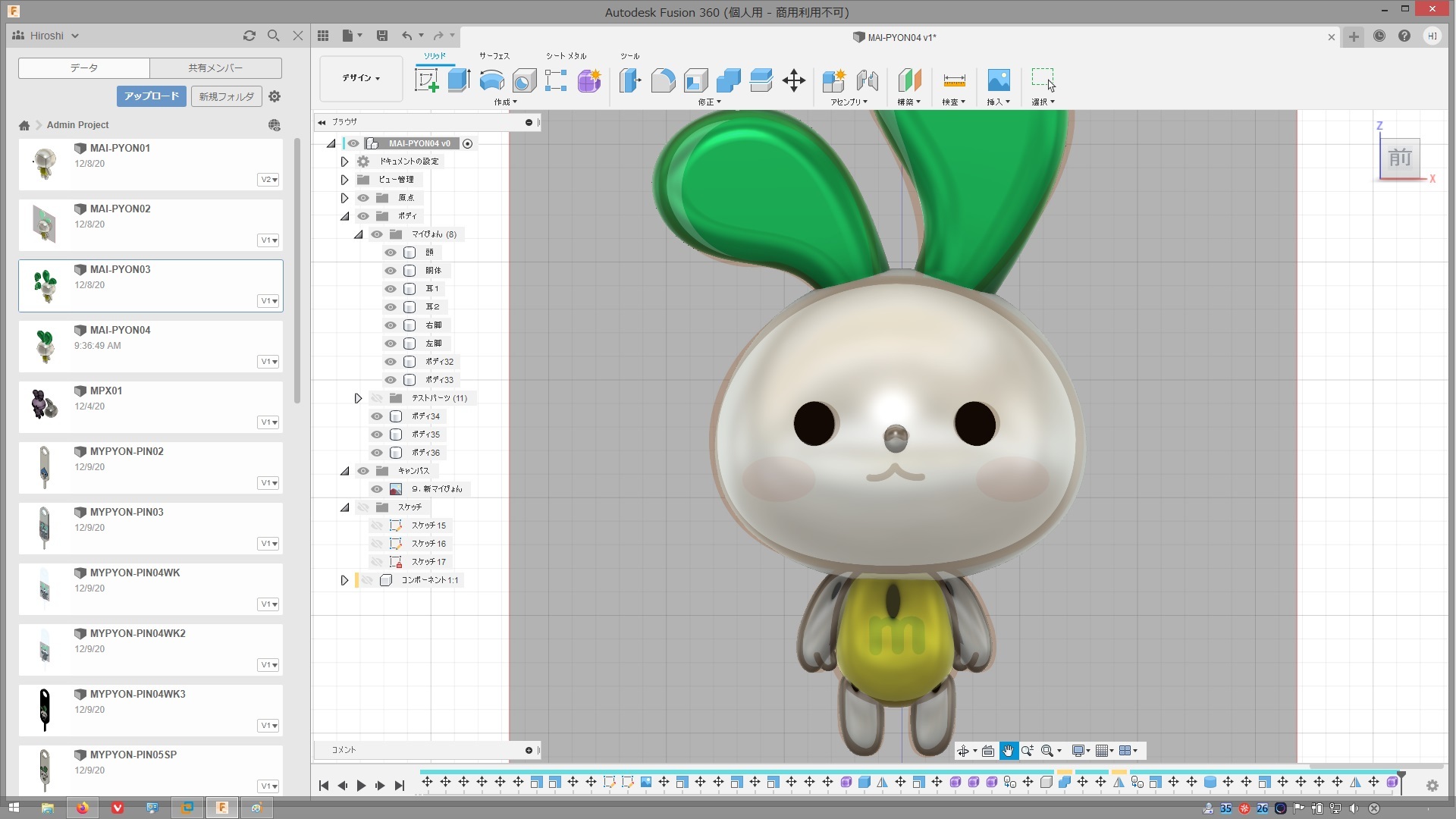Switch to 共有メンバー tab

215,67
